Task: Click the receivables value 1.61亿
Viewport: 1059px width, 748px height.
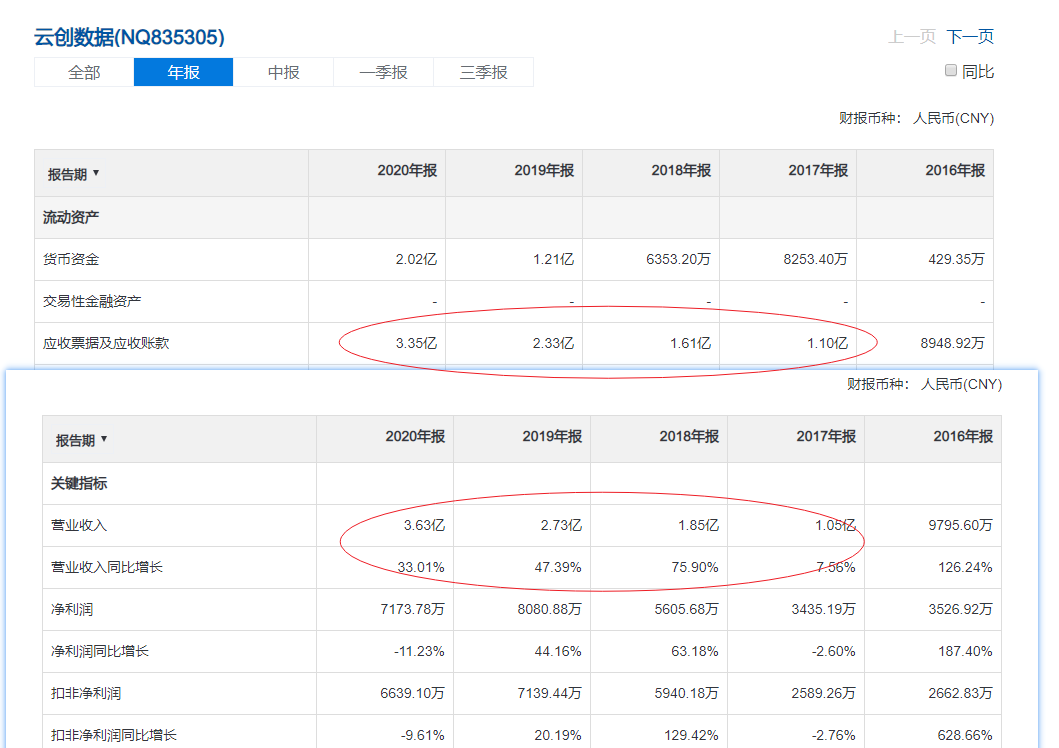Action: click(690, 343)
